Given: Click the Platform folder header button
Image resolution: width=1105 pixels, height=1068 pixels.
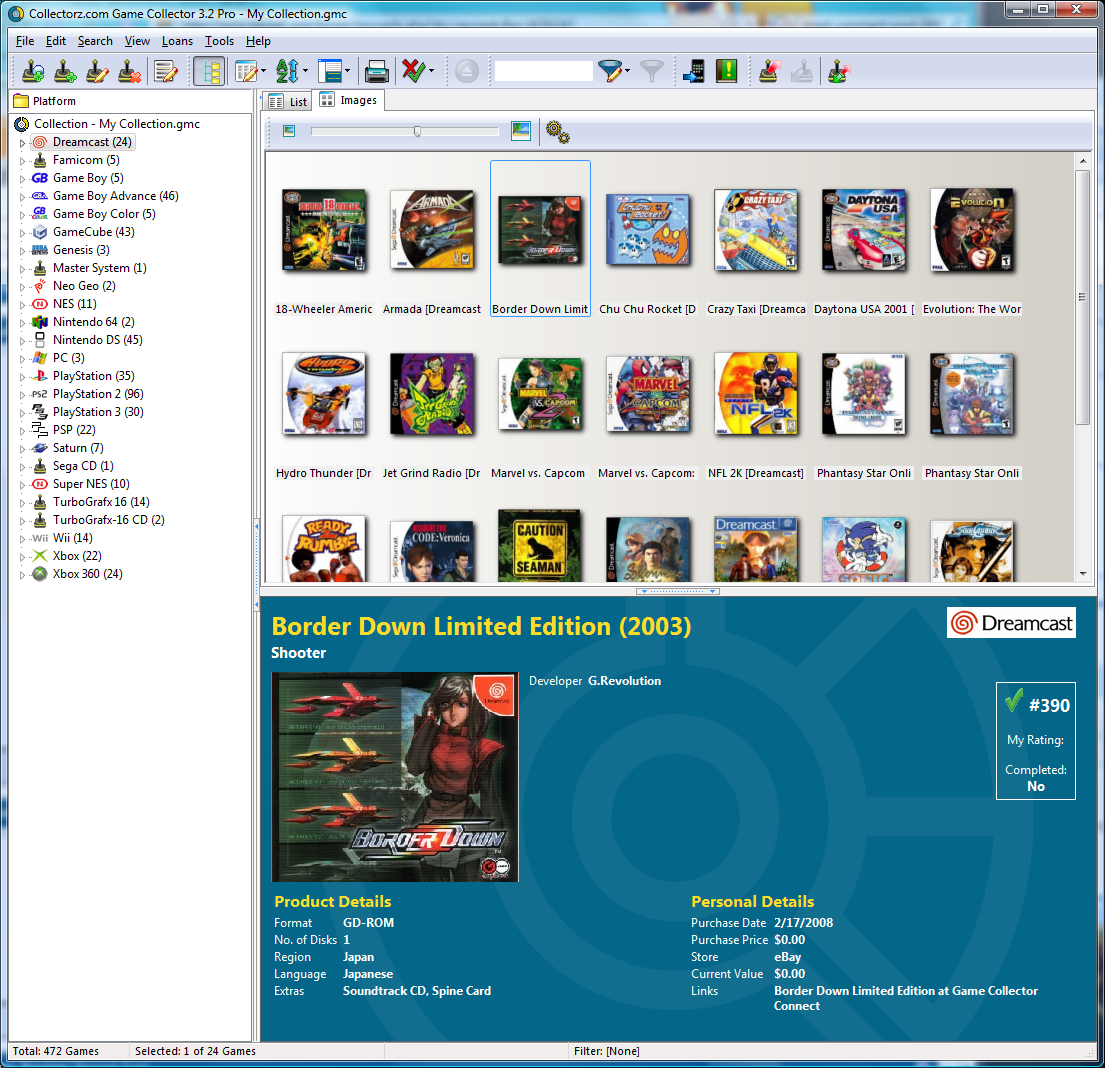Looking at the screenshot, I should 132,101.
